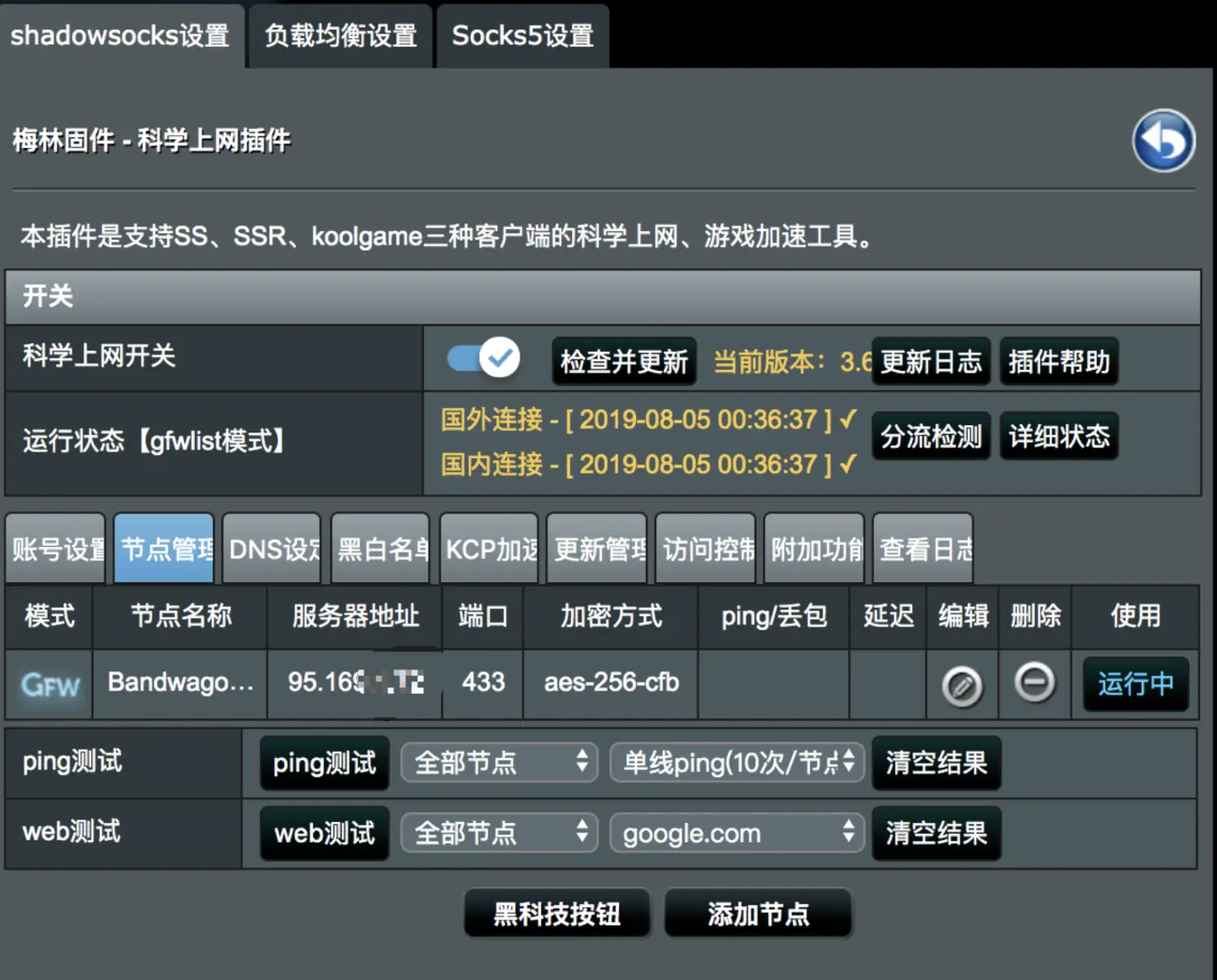The image size is (1217, 980).
Task: Start the ping测试 button
Action: pyautogui.click(x=325, y=763)
